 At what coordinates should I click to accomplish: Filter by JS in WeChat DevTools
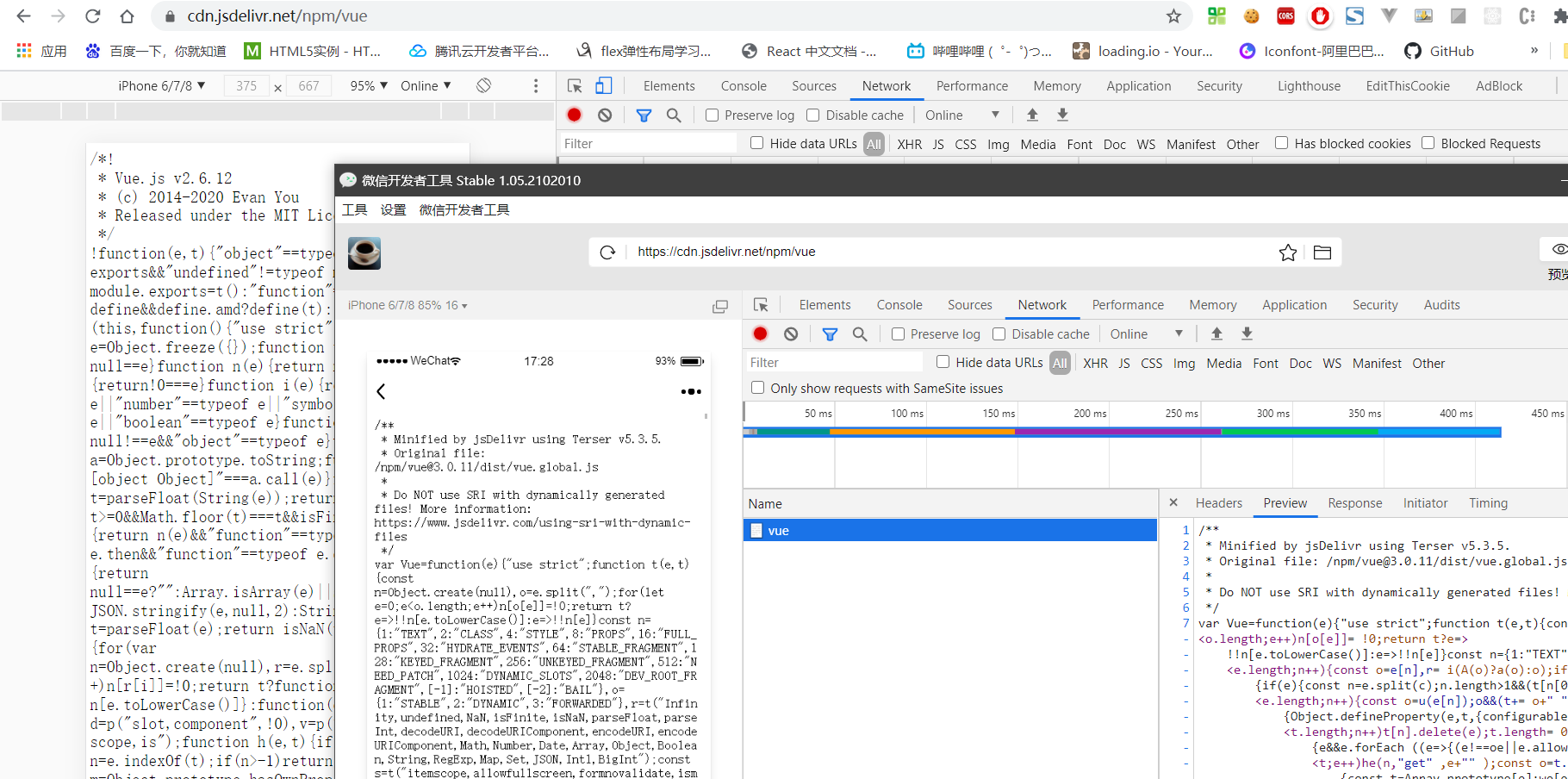(x=1124, y=363)
